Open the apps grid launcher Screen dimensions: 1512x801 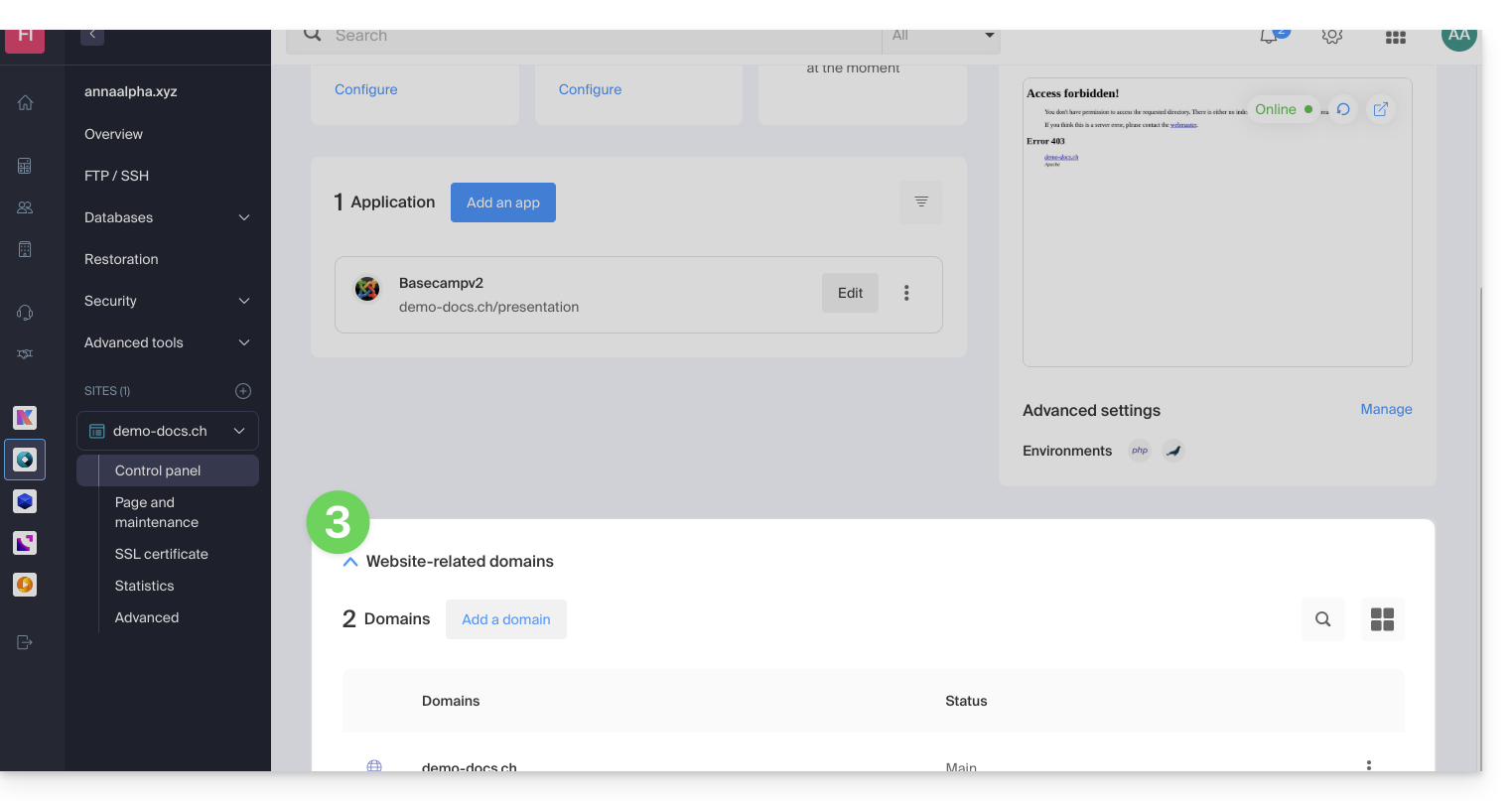[x=1395, y=38]
